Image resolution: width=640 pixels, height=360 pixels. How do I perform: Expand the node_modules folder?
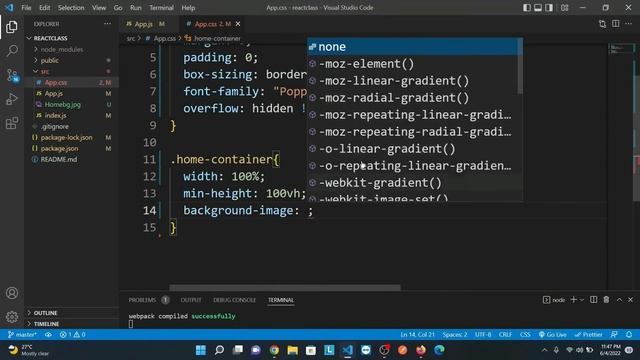click(x=71, y=49)
